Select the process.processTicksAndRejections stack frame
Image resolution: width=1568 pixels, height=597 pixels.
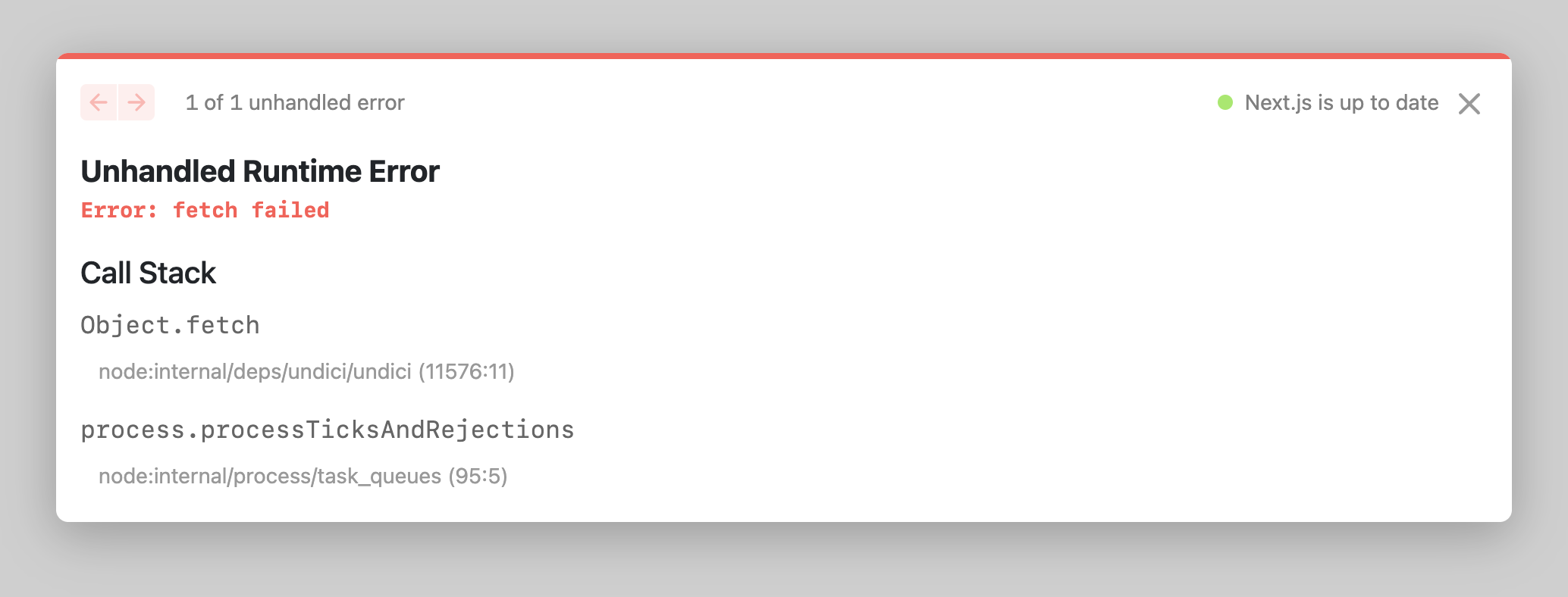[327, 430]
